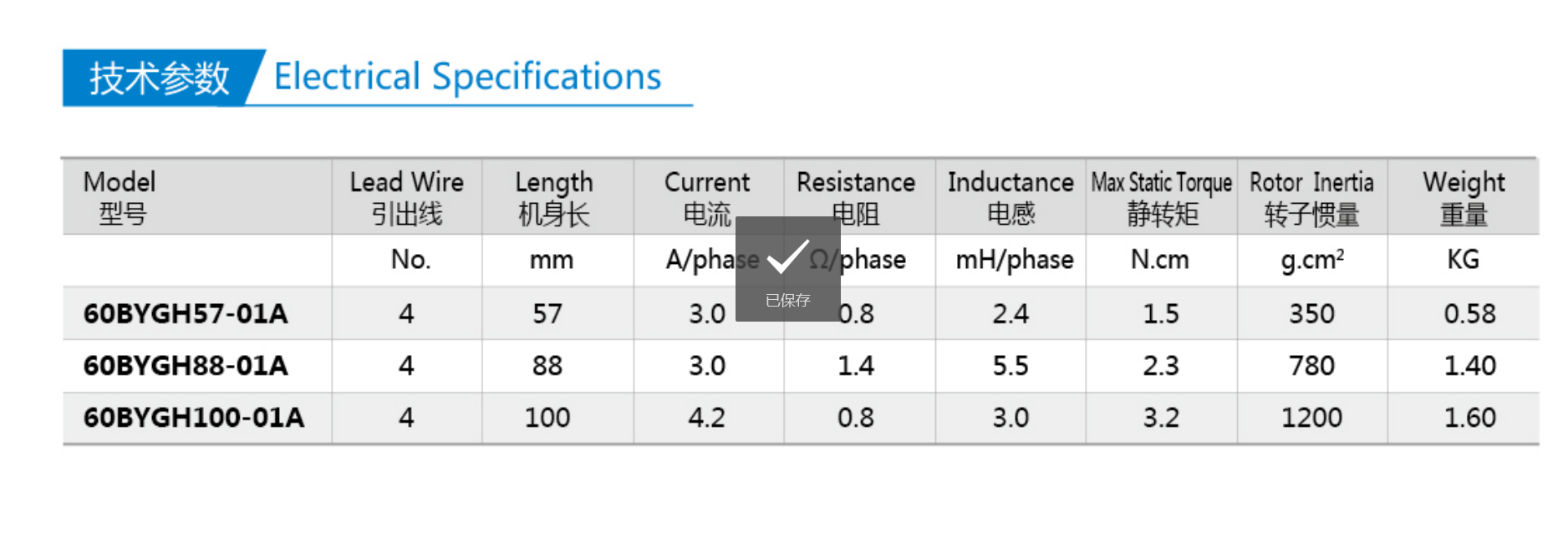Viewport: 1568px width, 553px height.
Task: Click the Weight column header
Action: coord(1464,197)
